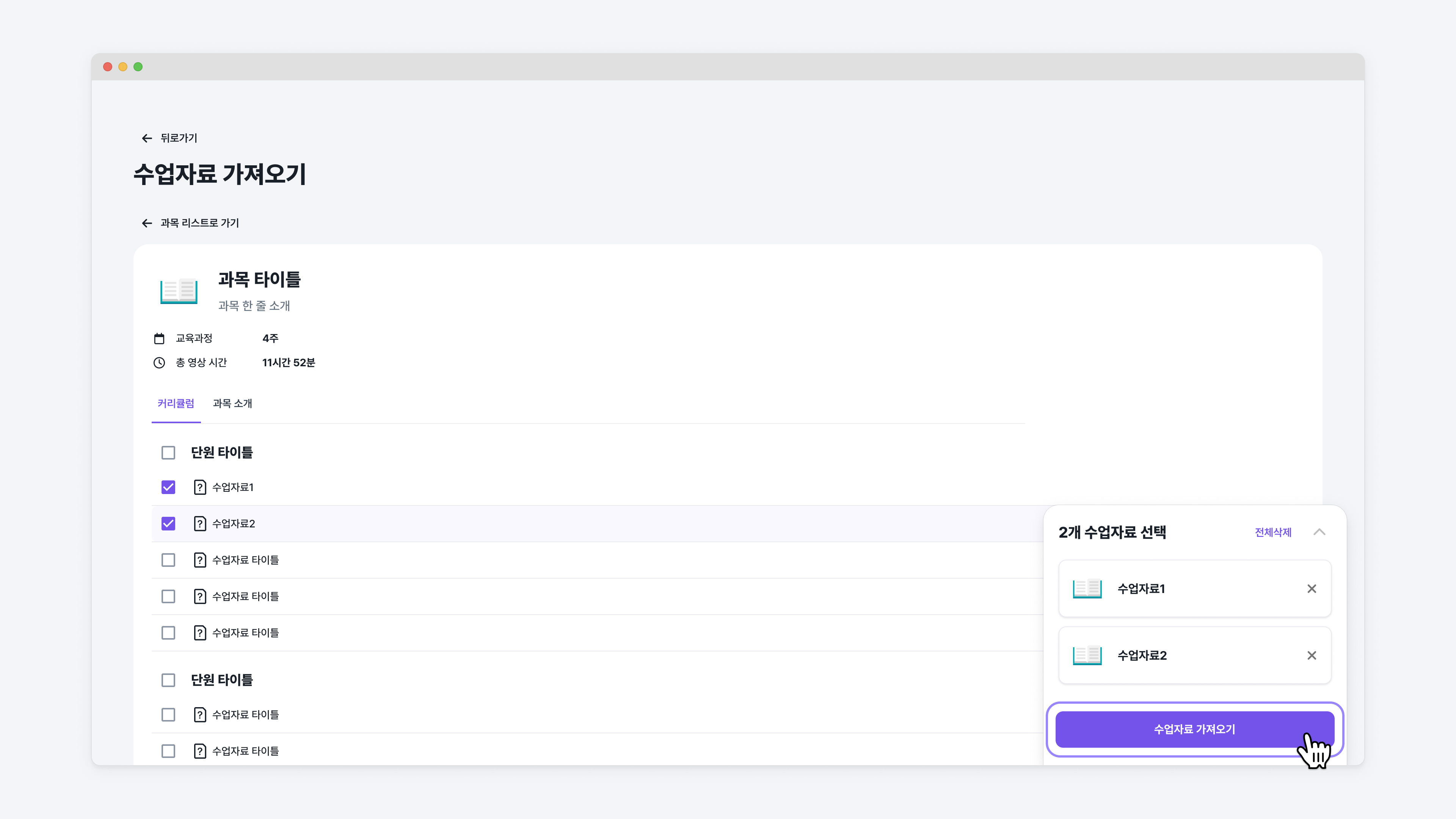Toggle the first 단원 타이틀 checkbox
1456x819 pixels.
click(168, 453)
